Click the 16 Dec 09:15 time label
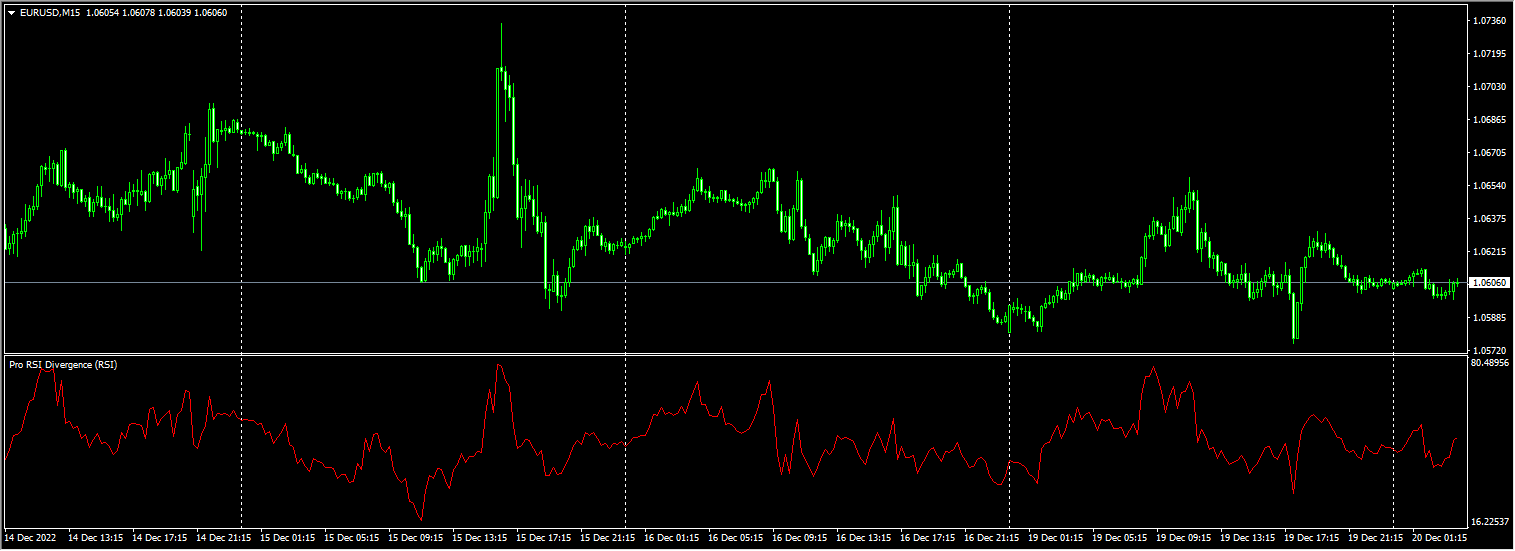The width and height of the screenshot is (1515, 551). (x=800, y=538)
